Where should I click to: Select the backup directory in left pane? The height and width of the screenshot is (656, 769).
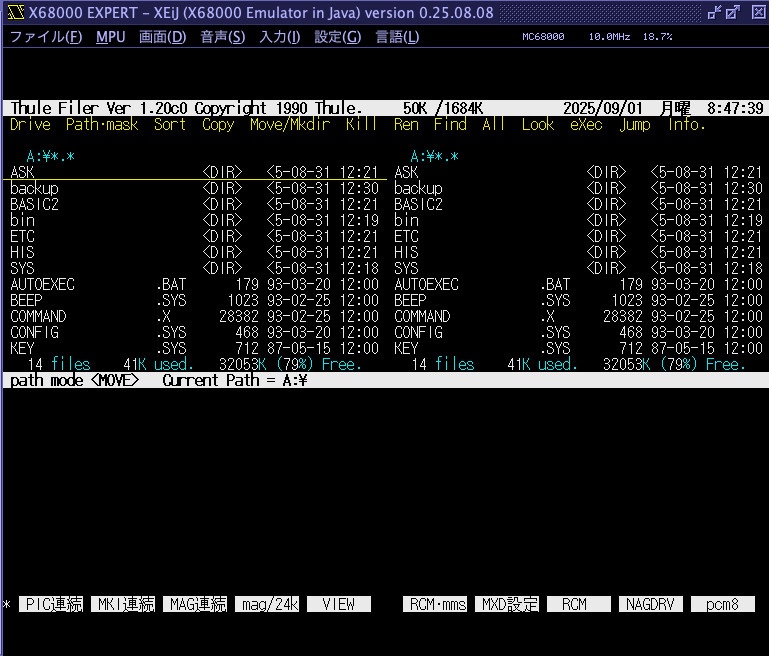point(35,188)
